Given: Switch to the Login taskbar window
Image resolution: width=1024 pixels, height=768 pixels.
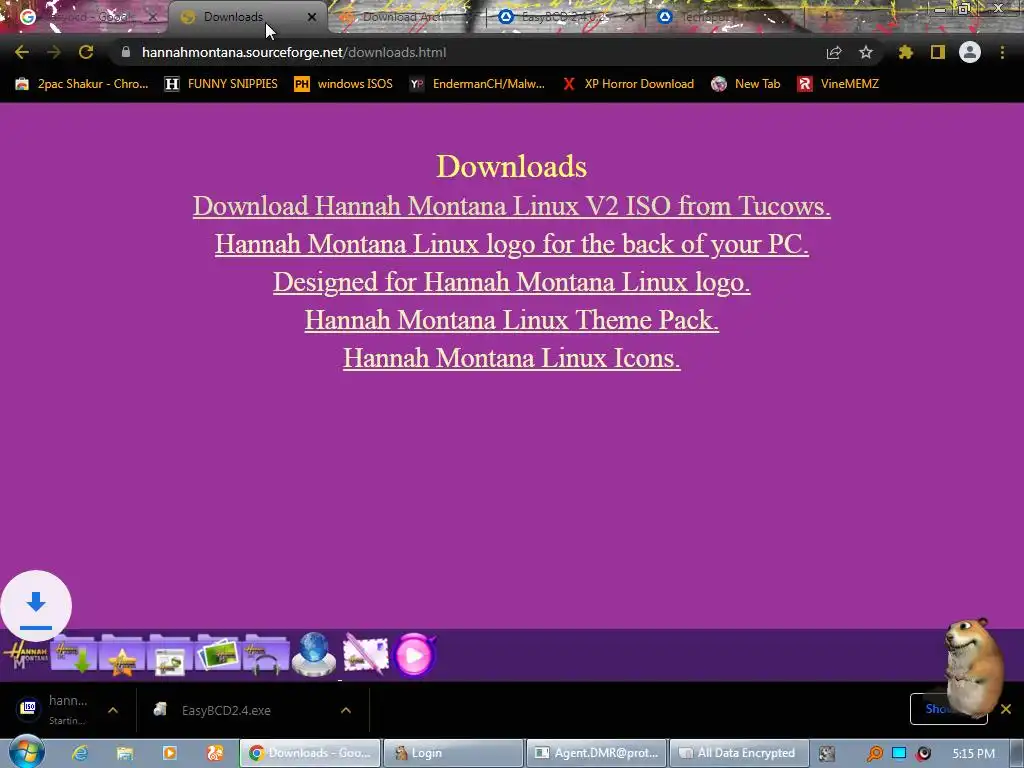Looking at the screenshot, I should 453,753.
